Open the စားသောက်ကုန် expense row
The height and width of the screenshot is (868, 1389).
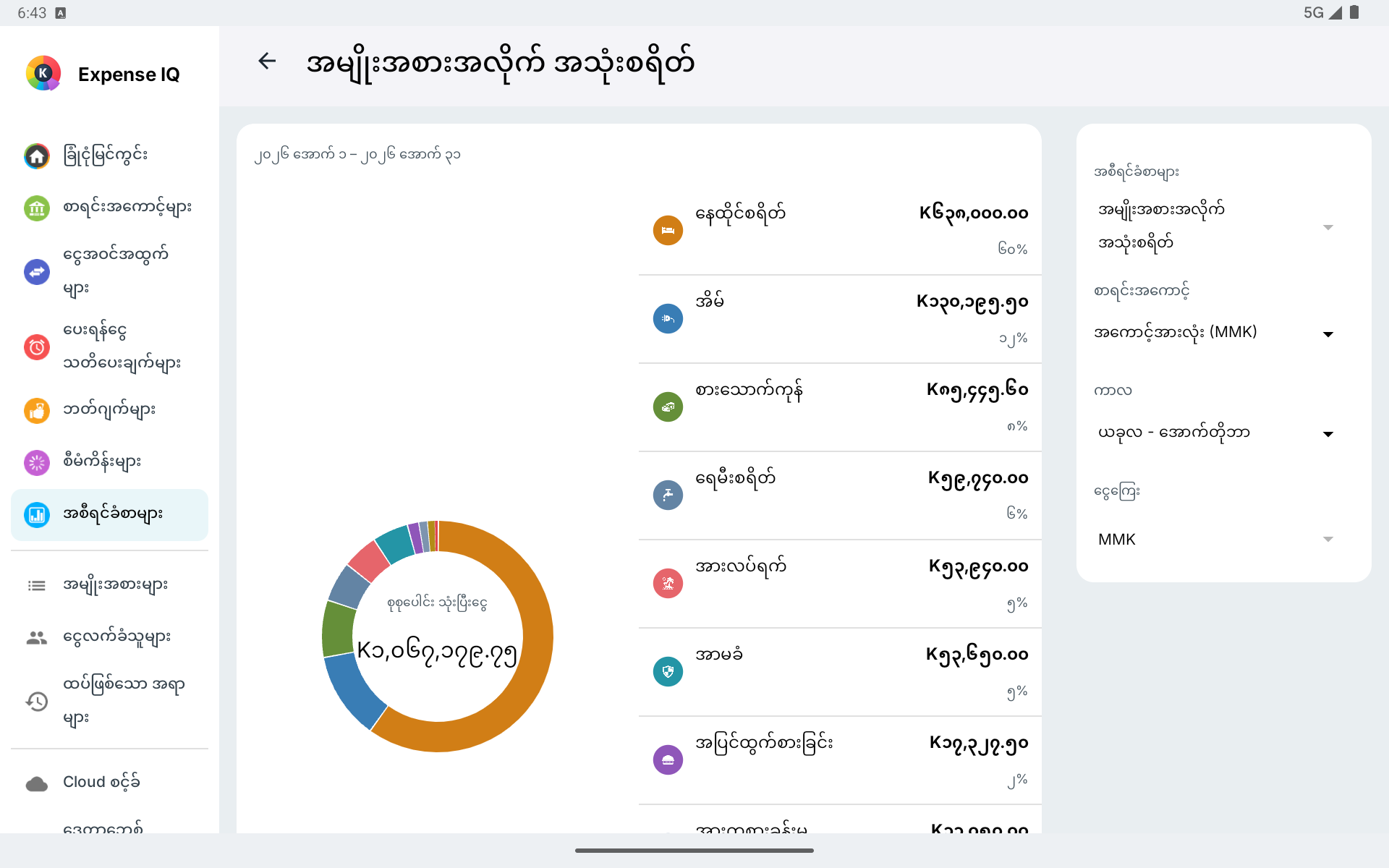point(840,407)
